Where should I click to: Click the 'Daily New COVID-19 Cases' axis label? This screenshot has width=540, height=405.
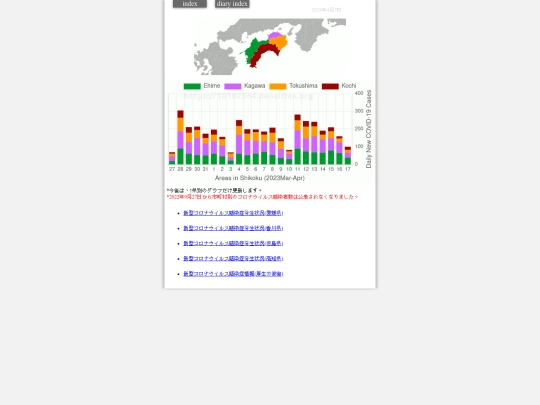(x=369, y=129)
